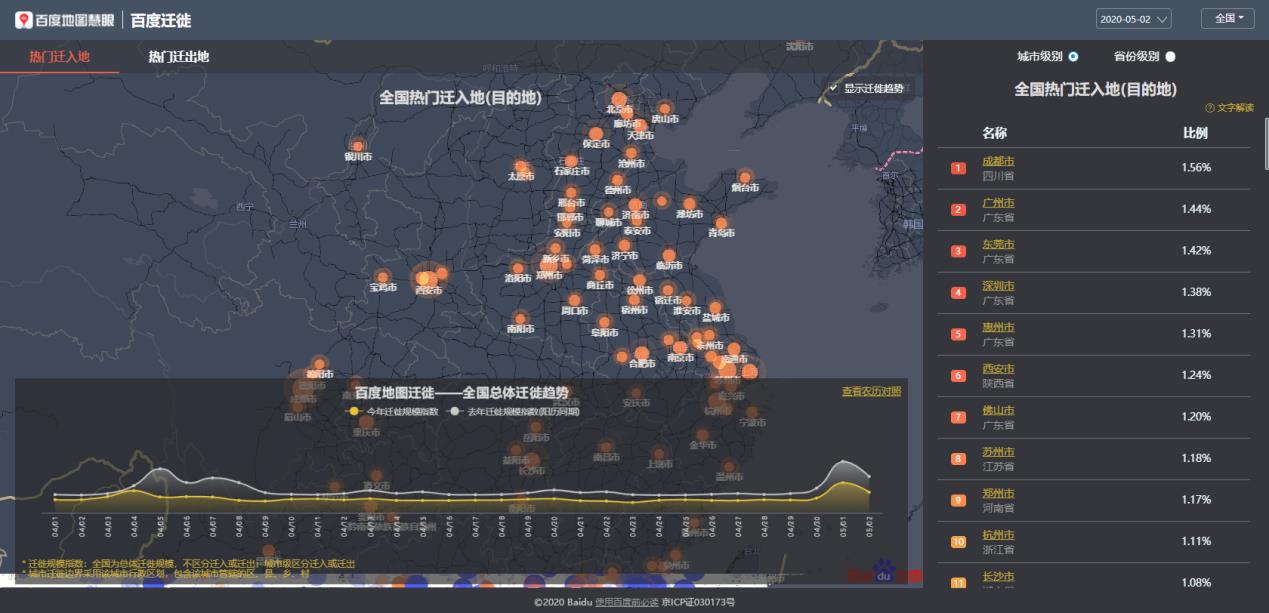Open 成都市 in the ranking list
This screenshot has height=613, width=1269.
[998, 161]
